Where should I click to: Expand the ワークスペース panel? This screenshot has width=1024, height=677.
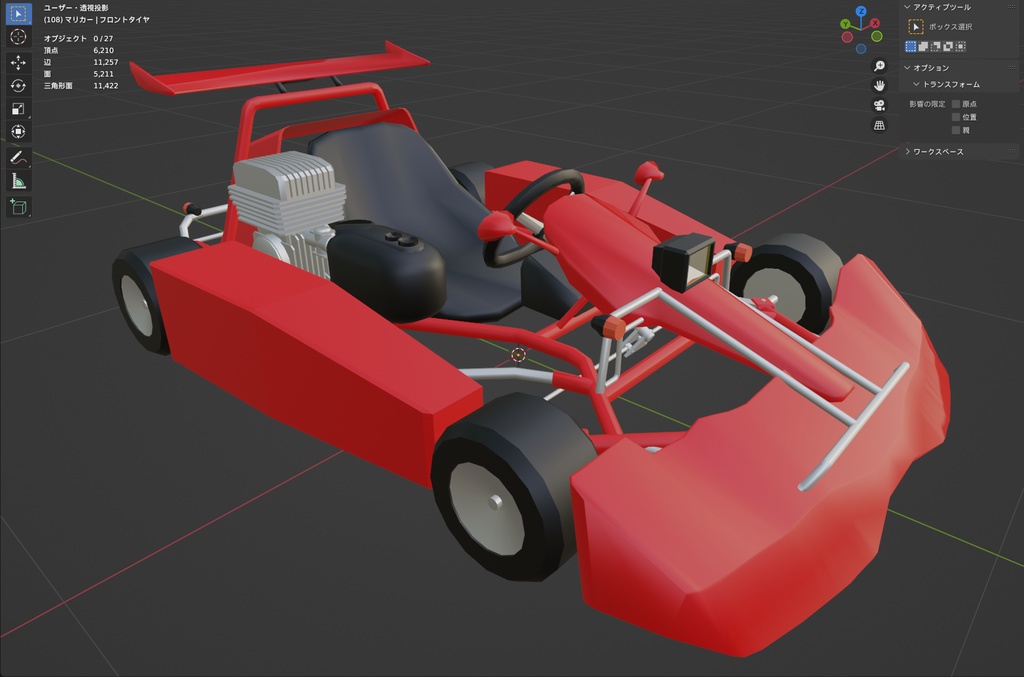pos(907,151)
